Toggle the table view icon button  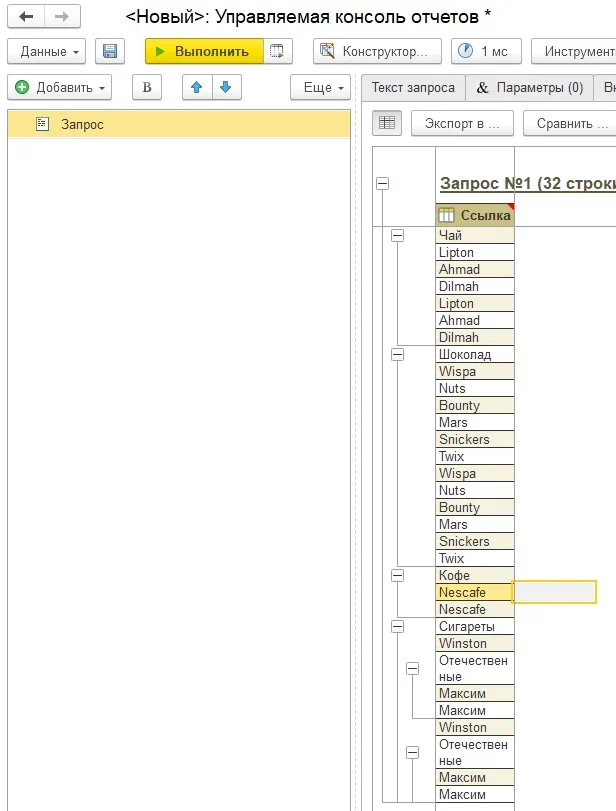[x=387, y=123]
